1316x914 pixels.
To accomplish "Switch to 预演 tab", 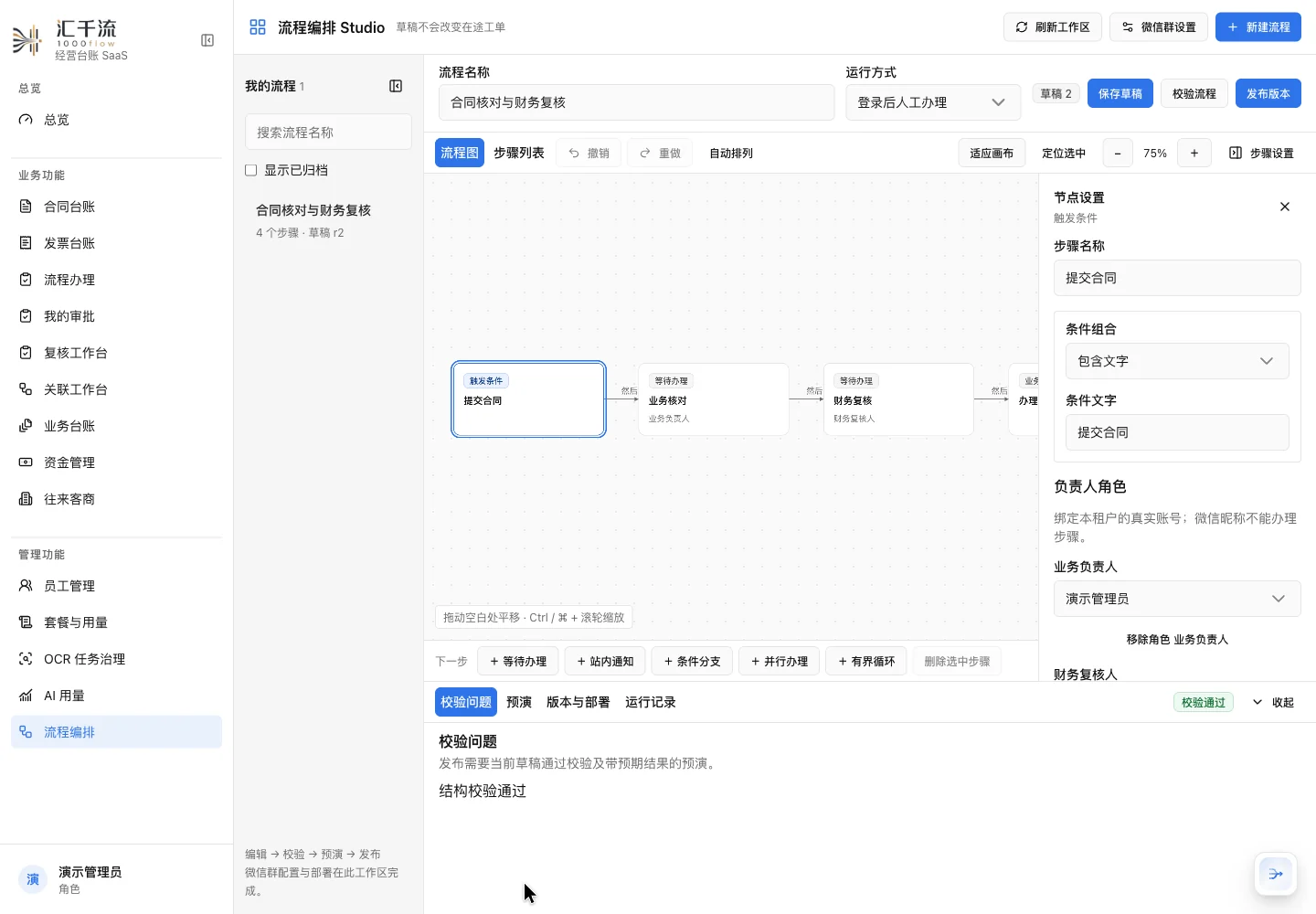I will click(519, 702).
